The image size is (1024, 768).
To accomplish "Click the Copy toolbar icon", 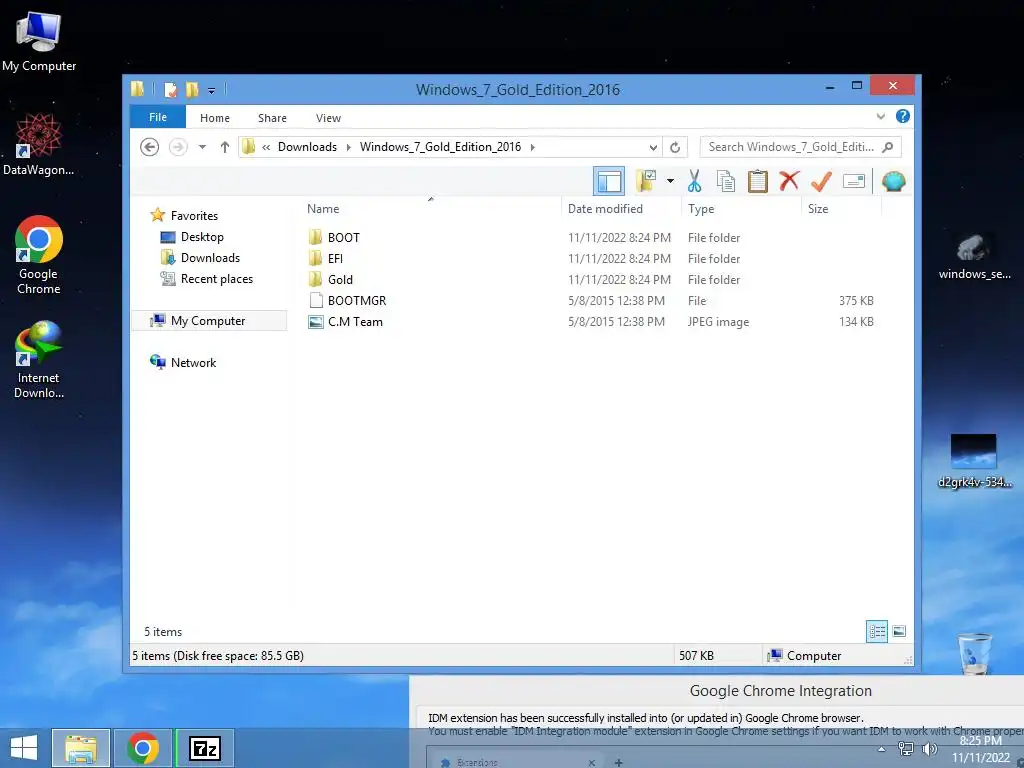I will point(726,181).
